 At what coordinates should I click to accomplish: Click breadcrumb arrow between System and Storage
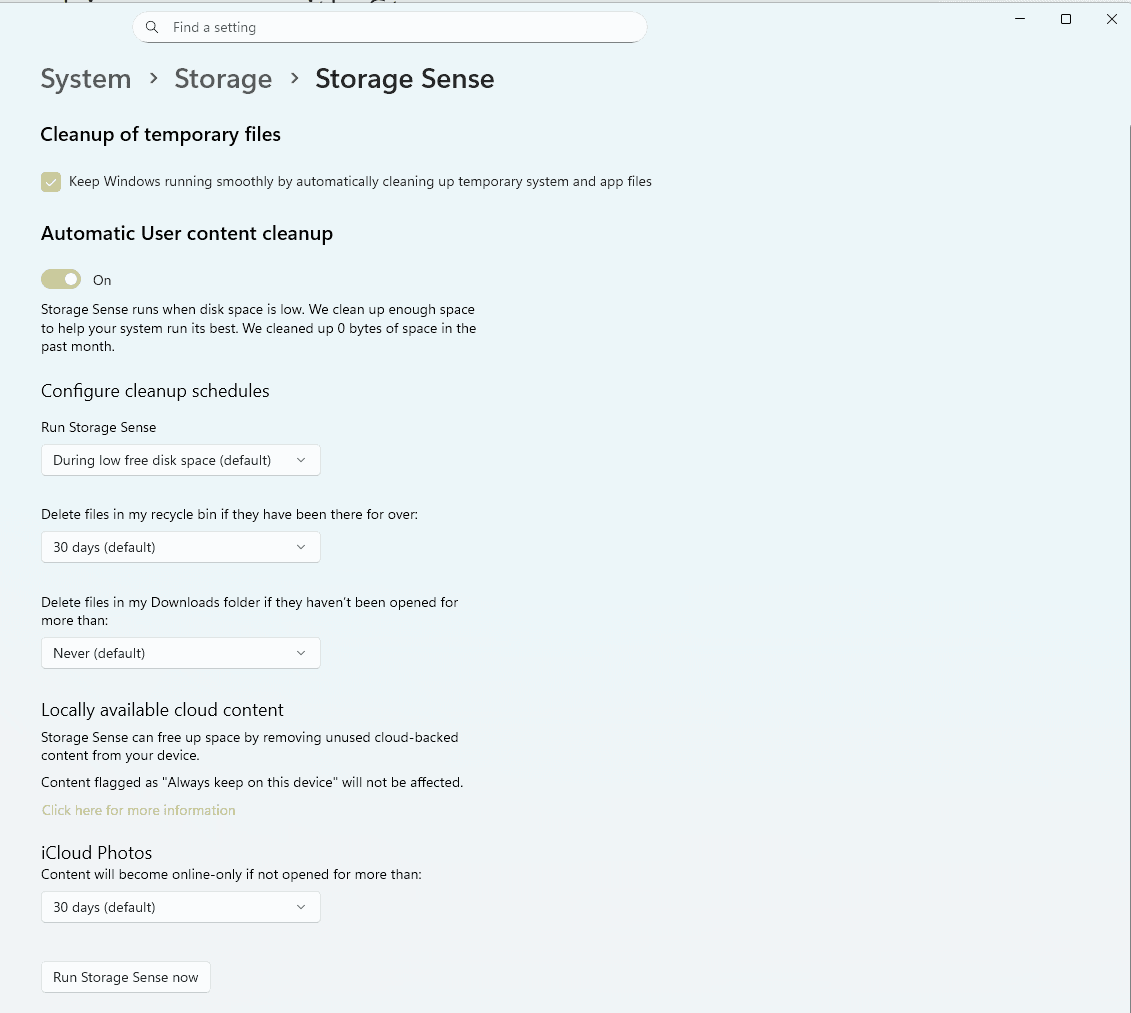pos(153,78)
